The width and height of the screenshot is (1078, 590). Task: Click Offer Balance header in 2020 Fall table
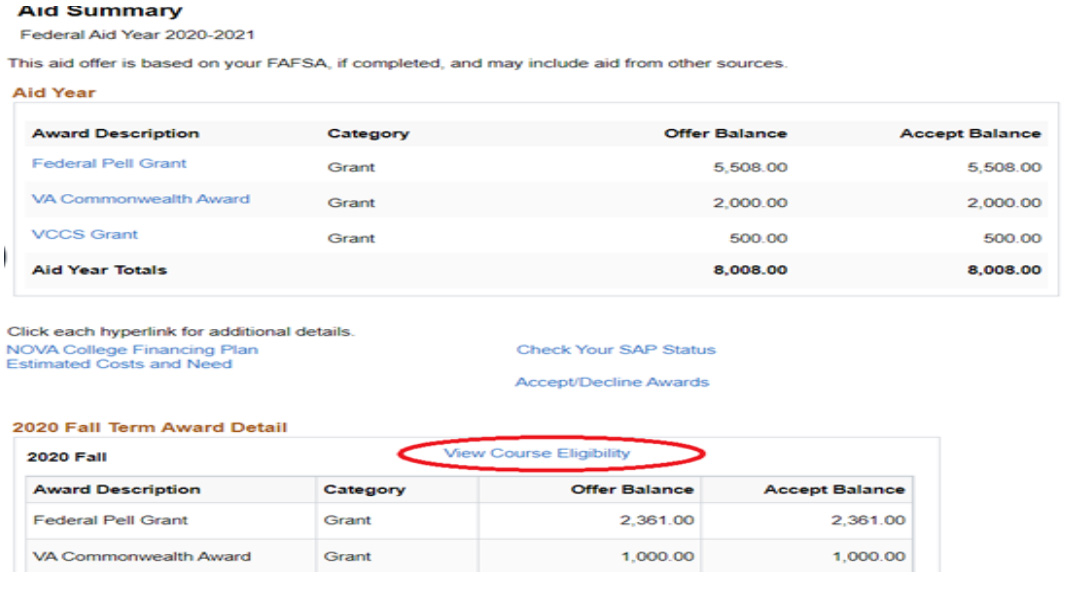(x=632, y=490)
